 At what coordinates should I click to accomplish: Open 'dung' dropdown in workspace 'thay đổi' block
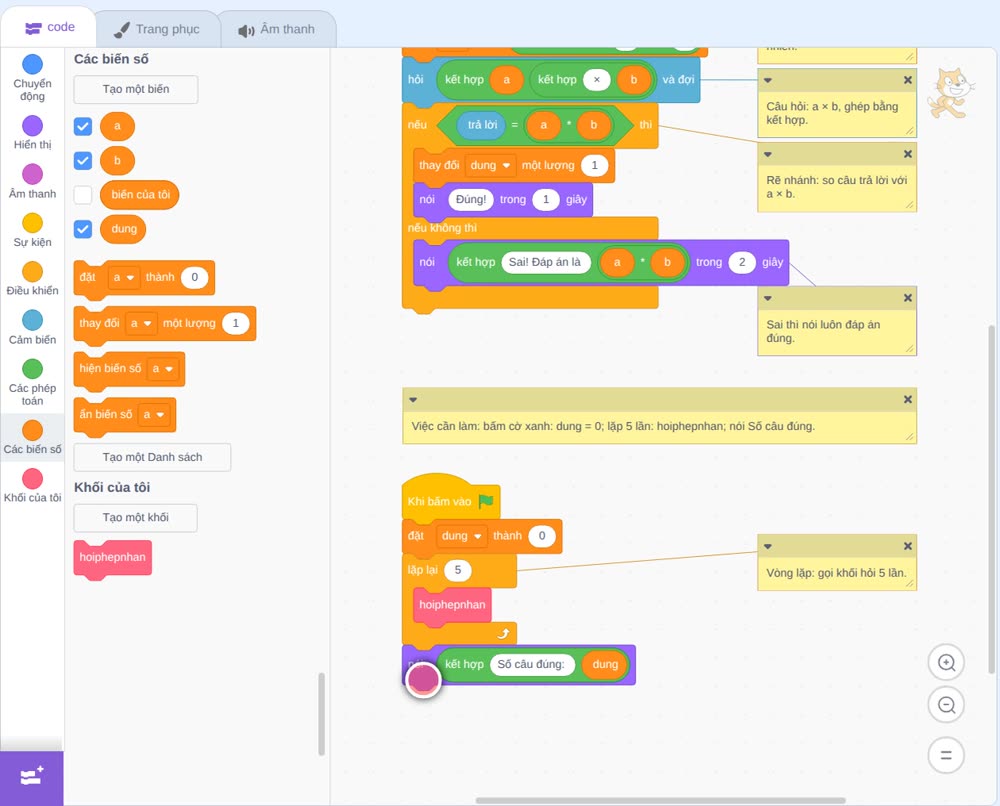point(490,165)
